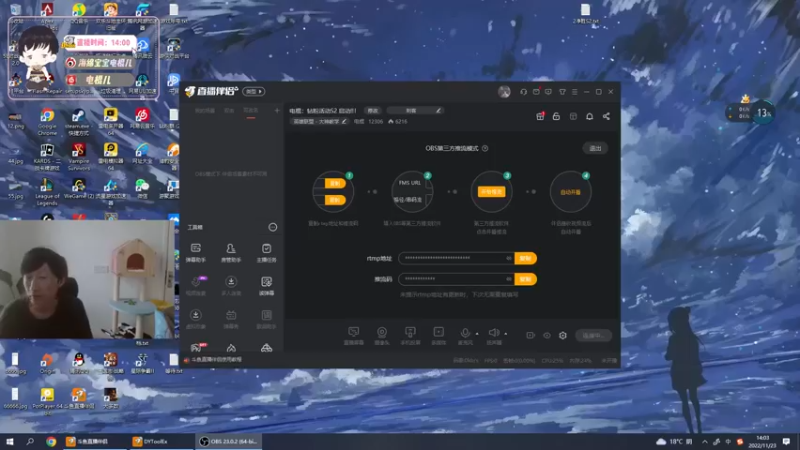Reveal the hidden 推流码 with its eye icon
800x450 pixels.
[509, 279]
